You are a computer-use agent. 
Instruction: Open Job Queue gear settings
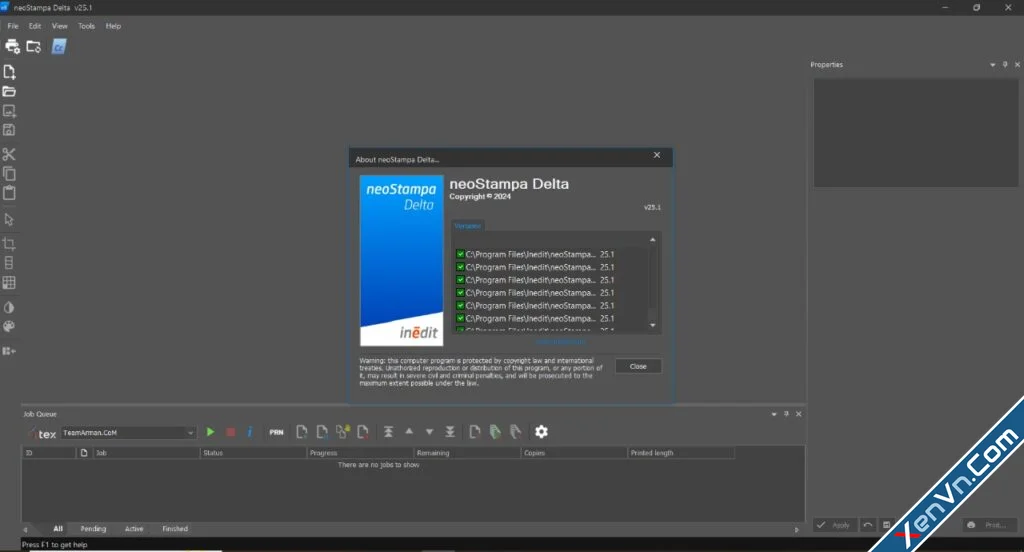[x=541, y=432]
